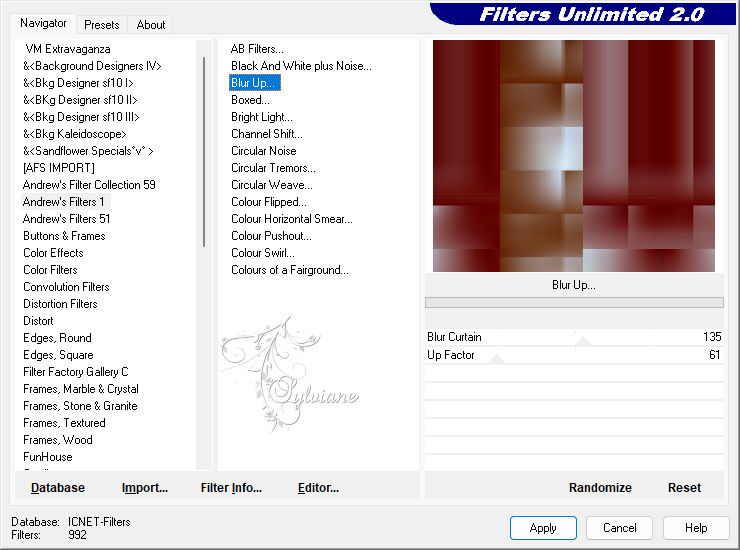Adjust the Up Factor slider
Viewport: 740px width, 550px height.
coord(496,359)
